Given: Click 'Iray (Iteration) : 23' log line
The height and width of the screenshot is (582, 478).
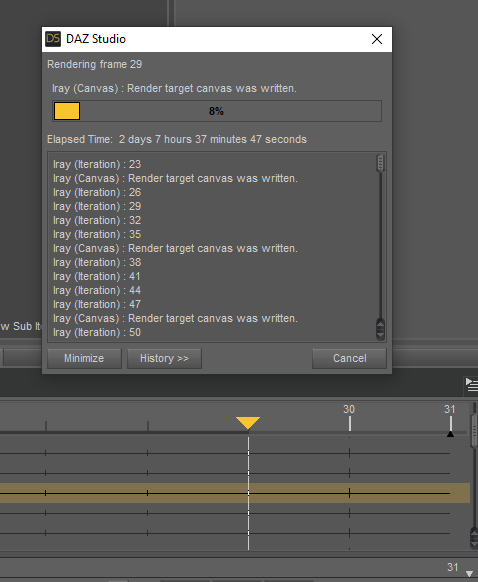Looking at the screenshot, I should click(97, 164).
